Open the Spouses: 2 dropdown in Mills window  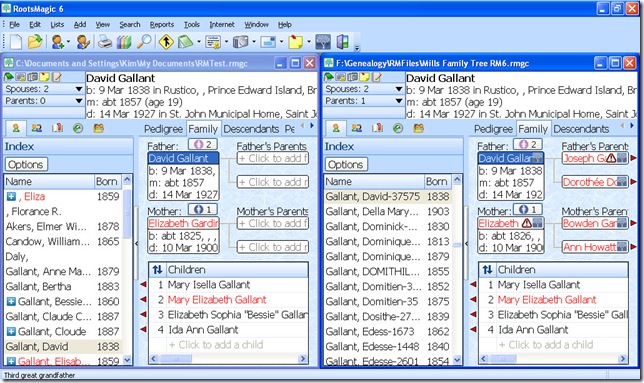(x=399, y=89)
